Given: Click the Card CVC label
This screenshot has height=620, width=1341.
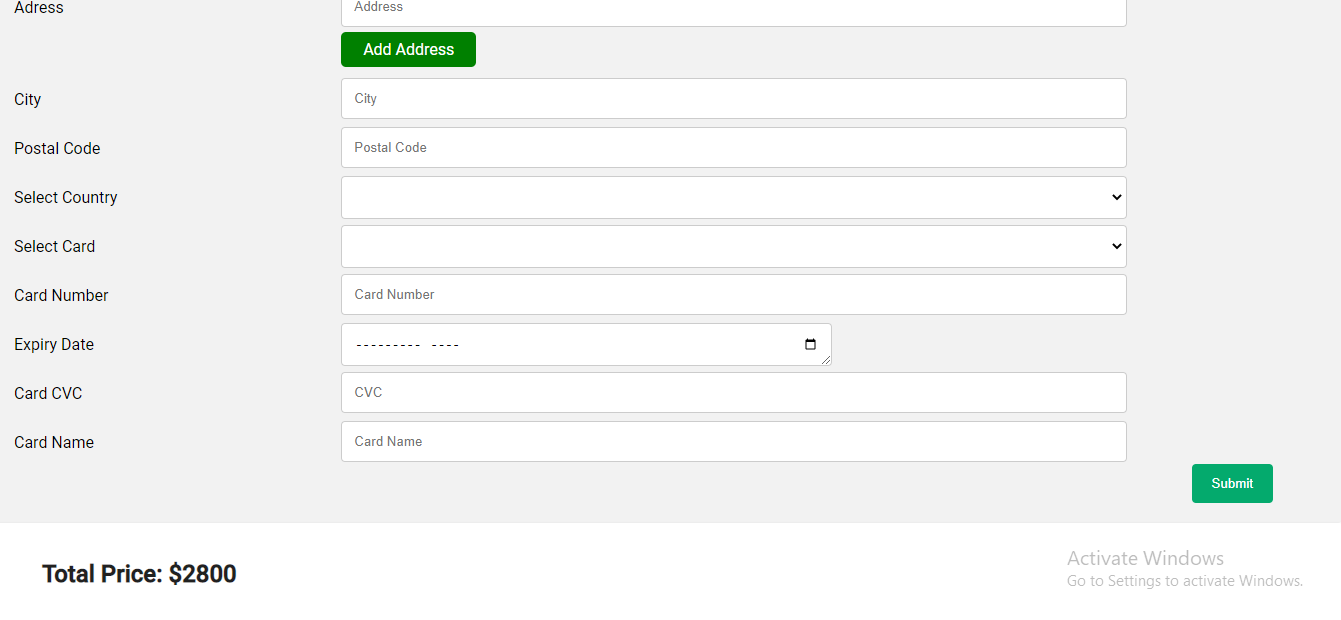Looking at the screenshot, I should [48, 393].
